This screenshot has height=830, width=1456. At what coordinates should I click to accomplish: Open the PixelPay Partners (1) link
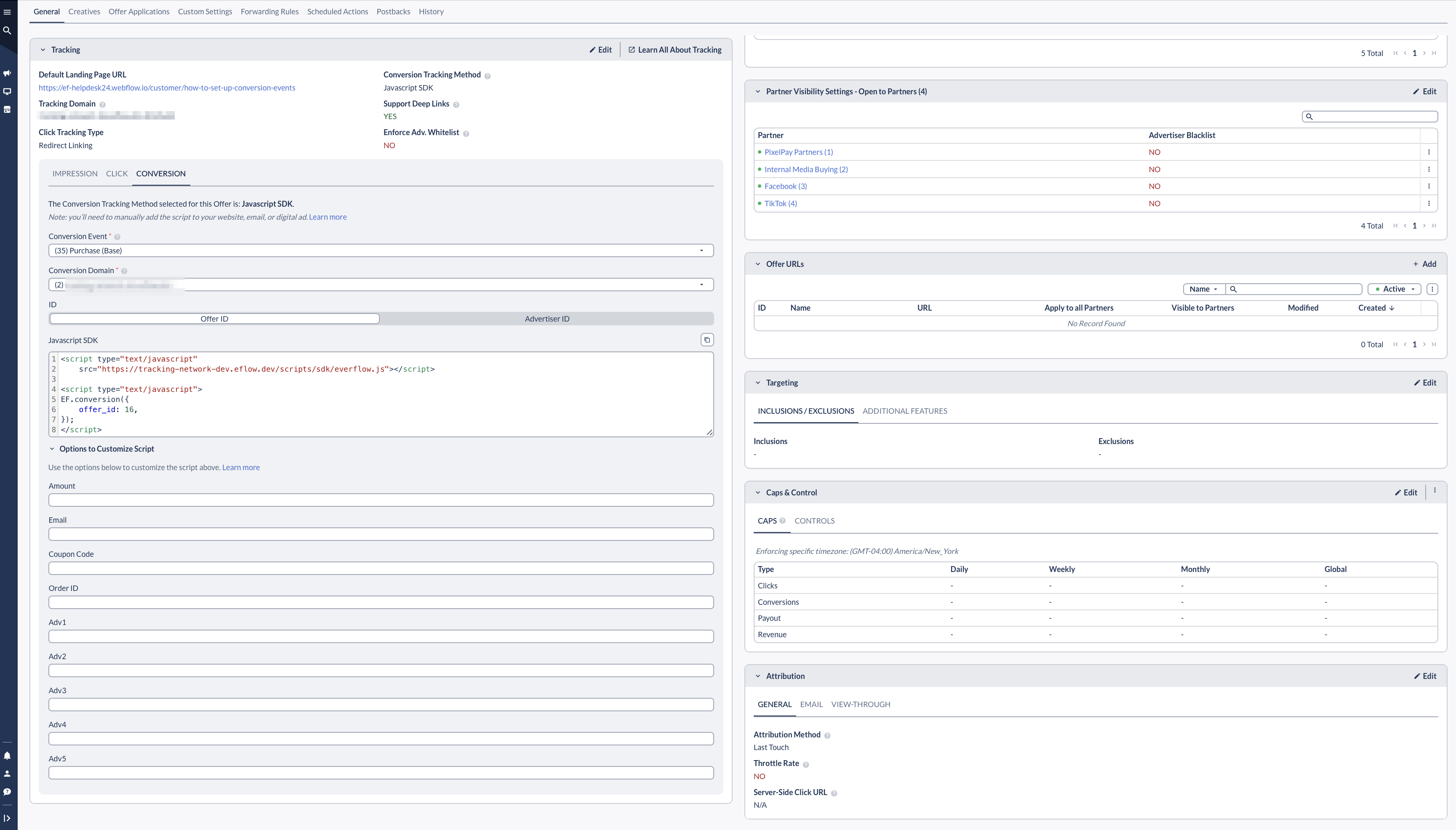click(798, 152)
